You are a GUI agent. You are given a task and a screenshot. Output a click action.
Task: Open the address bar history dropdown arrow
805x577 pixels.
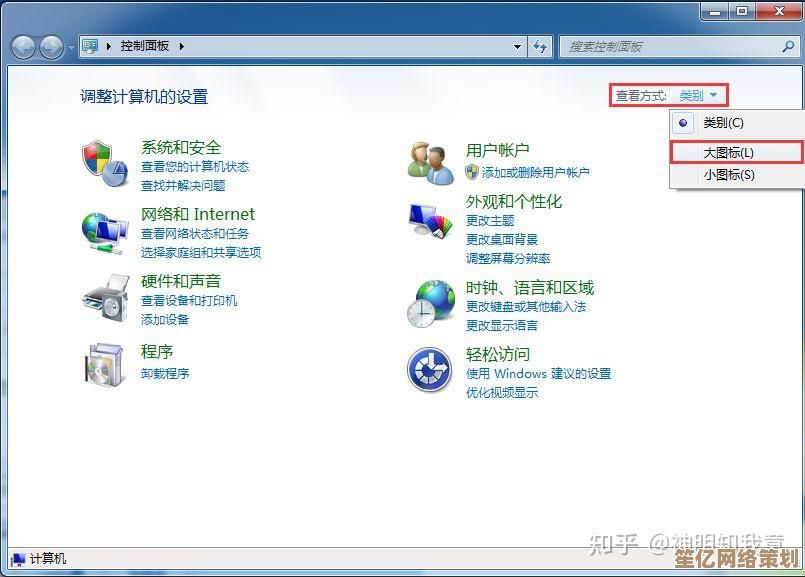(x=517, y=46)
